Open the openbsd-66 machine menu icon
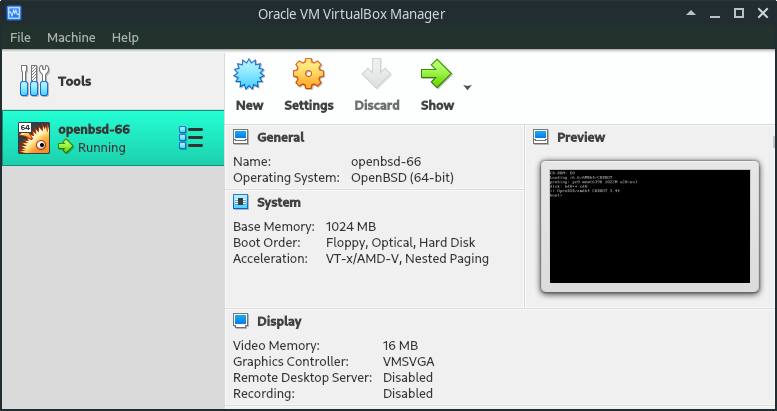The image size is (777, 411). (191, 138)
